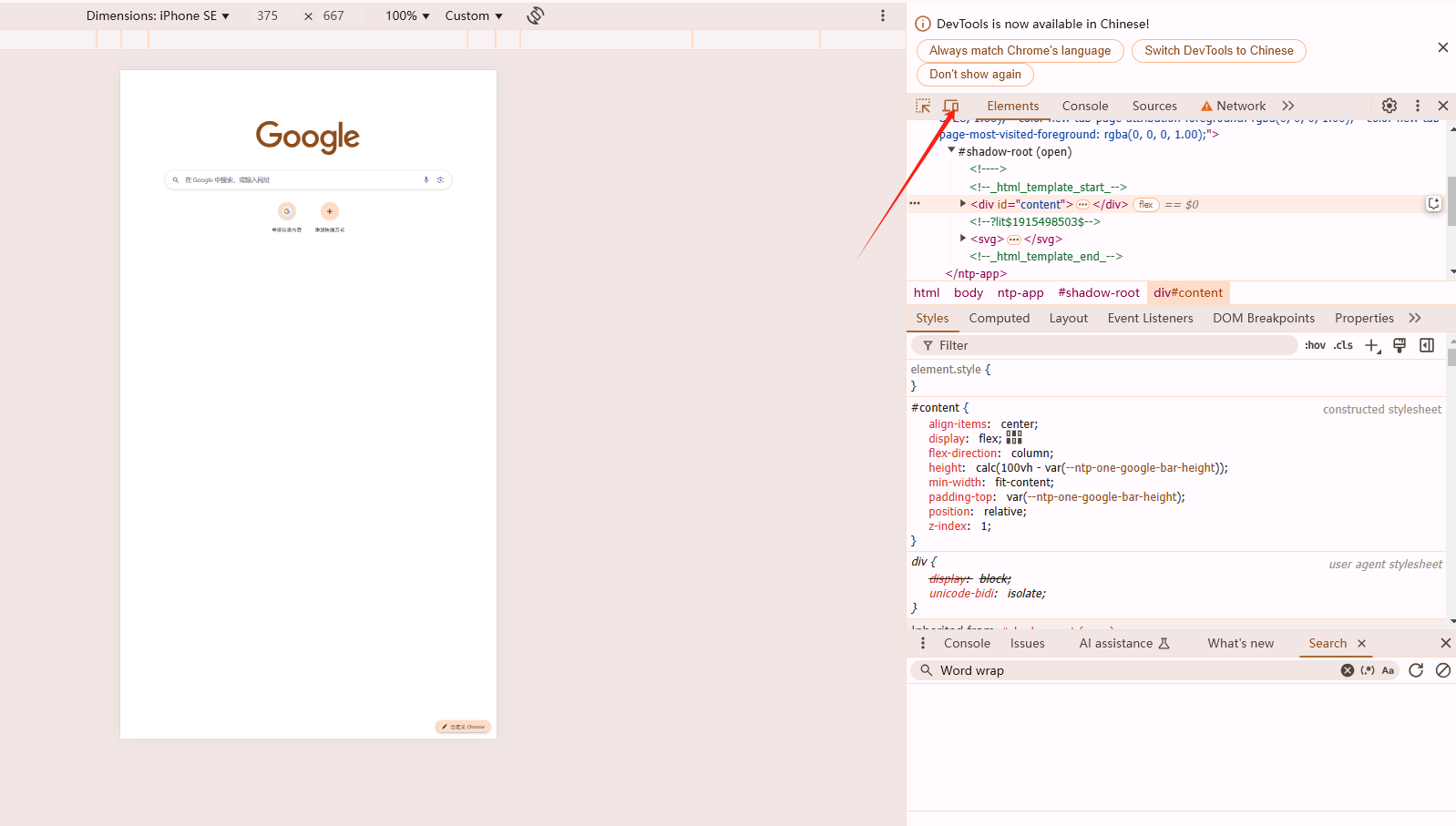Rotate the device viewport orientation
The height and width of the screenshot is (826, 1456).
click(536, 15)
